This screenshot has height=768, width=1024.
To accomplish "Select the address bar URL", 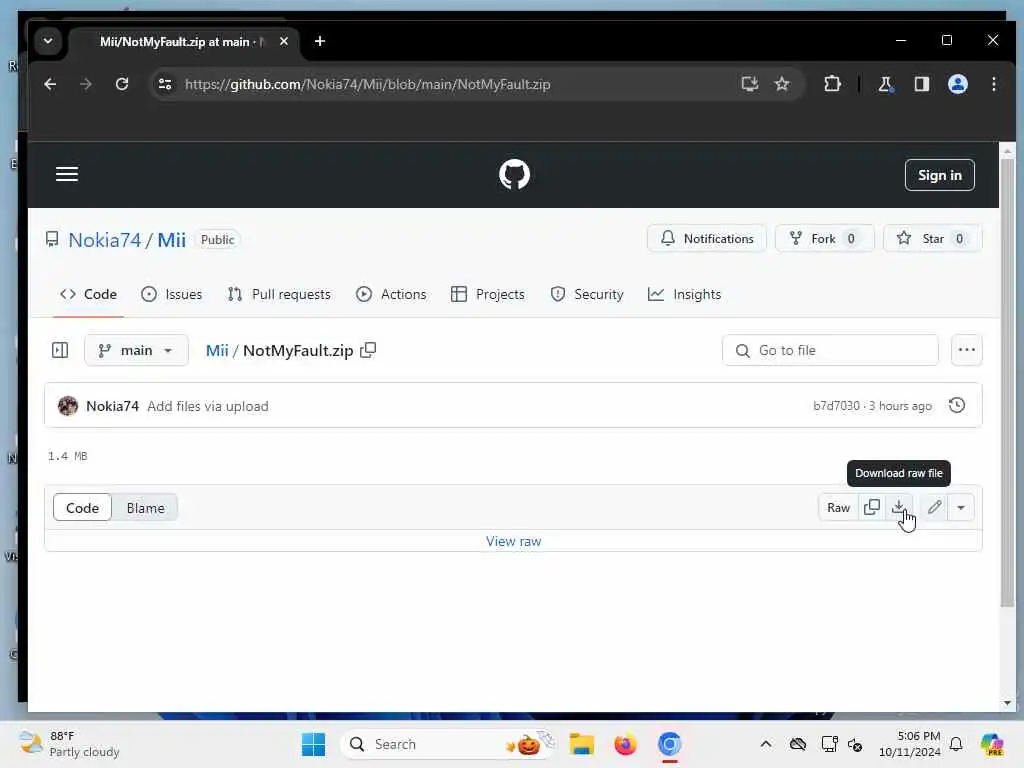I will [368, 84].
